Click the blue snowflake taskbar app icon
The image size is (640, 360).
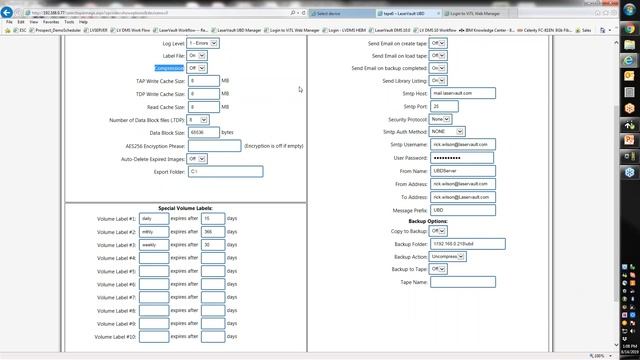tap(629, 172)
